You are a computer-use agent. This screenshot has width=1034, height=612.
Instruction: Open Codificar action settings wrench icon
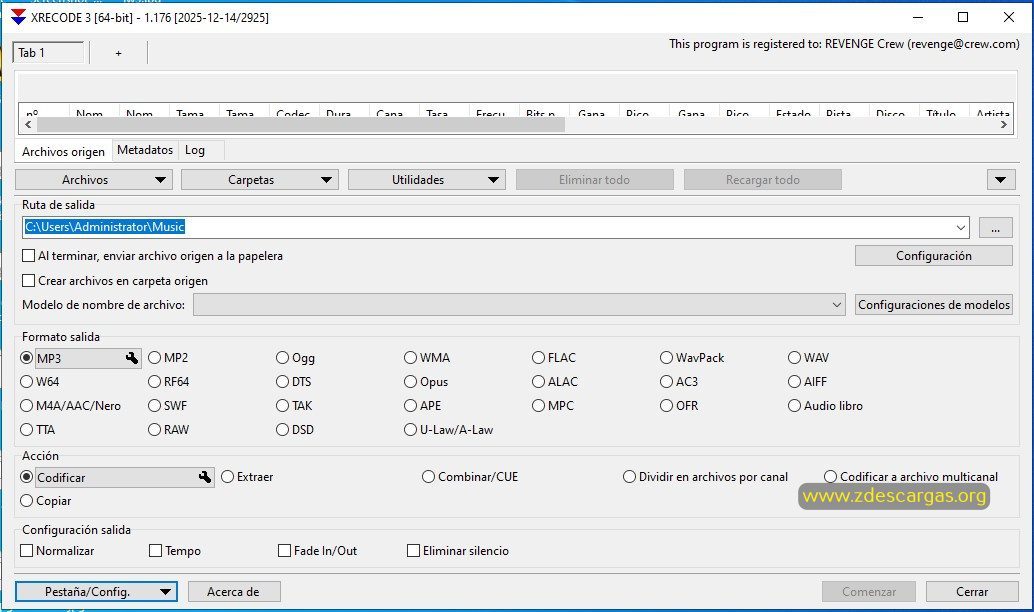click(x=205, y=477)
